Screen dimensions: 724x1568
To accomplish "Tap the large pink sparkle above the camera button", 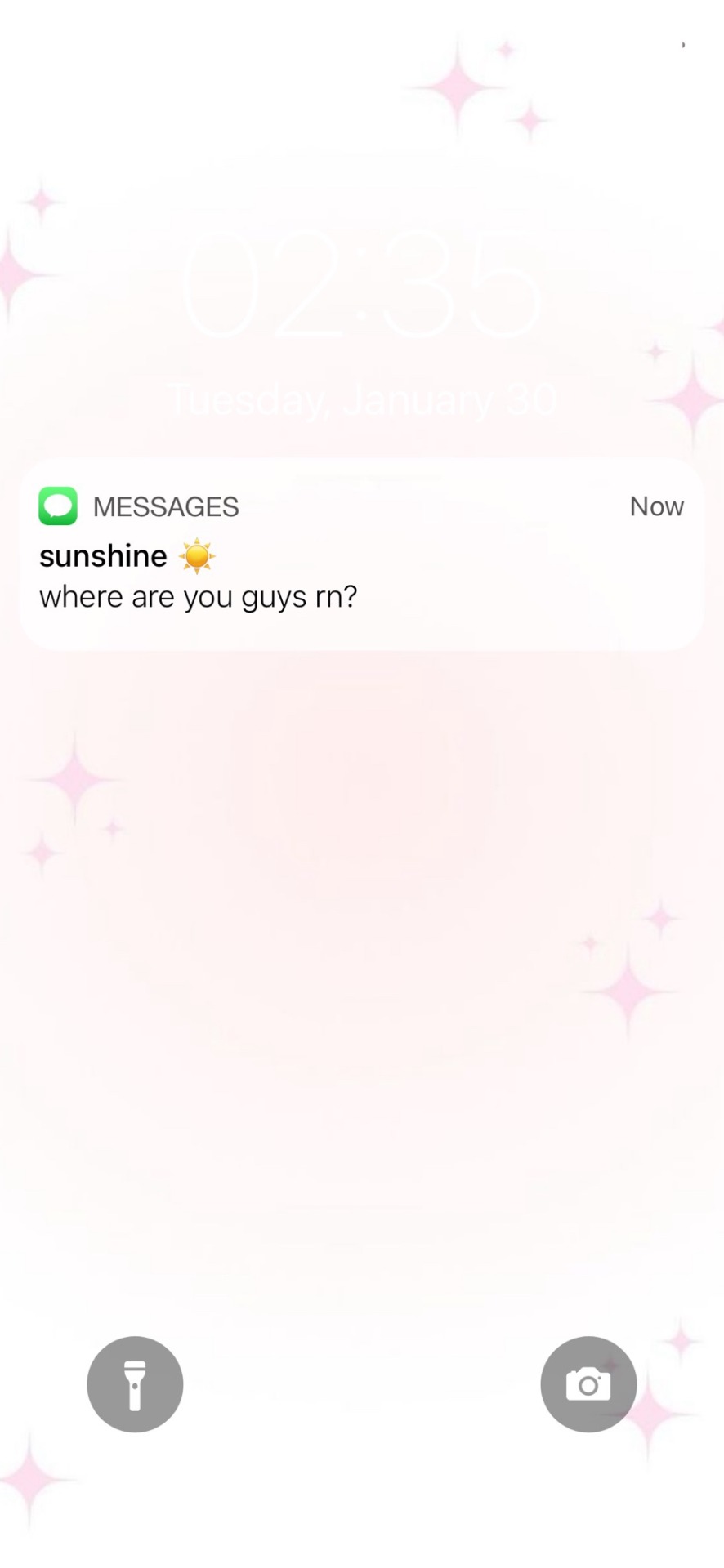I will coord(628,990).
